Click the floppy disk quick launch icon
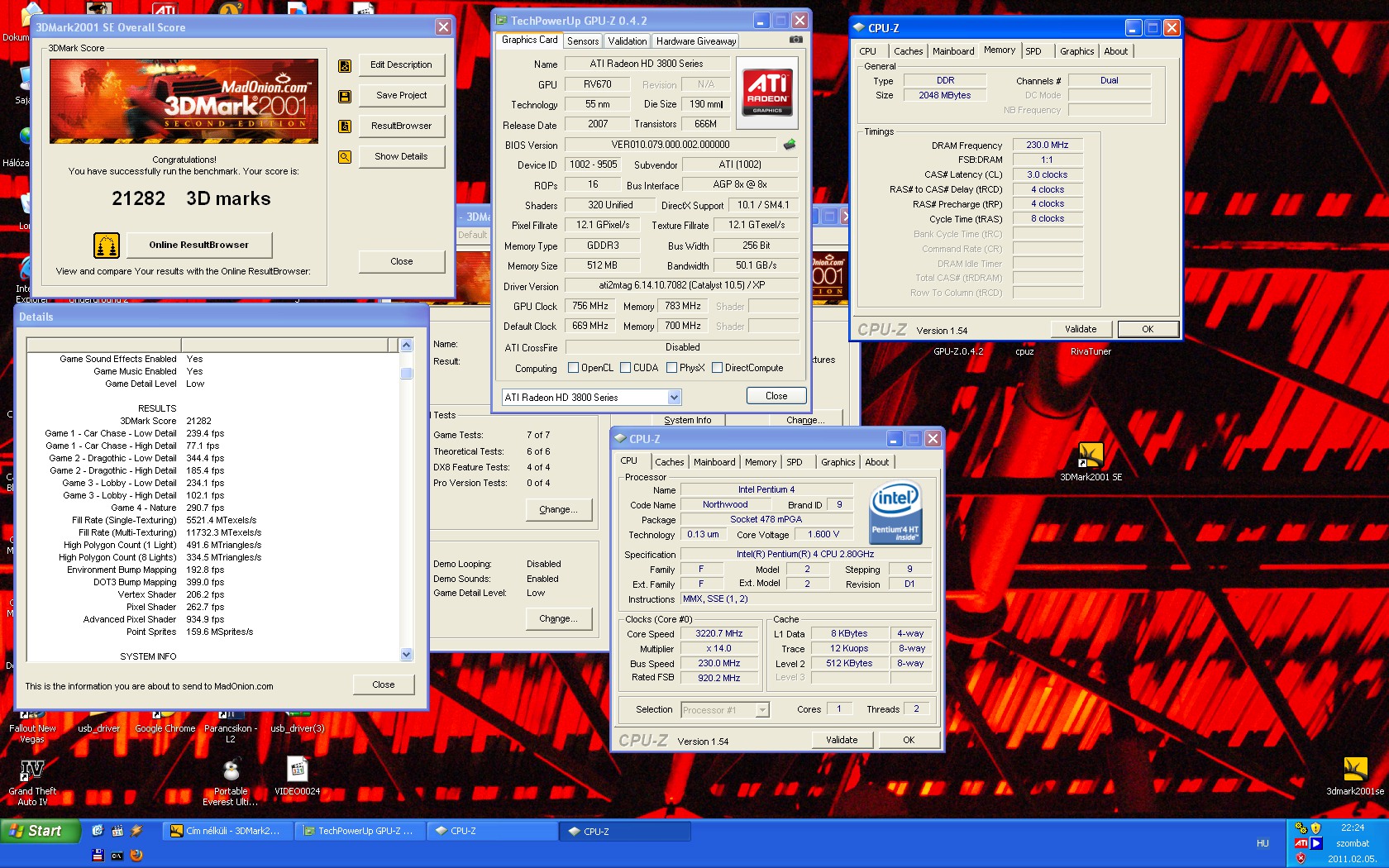Screen dimensions: 1389x868 point(98,856)
